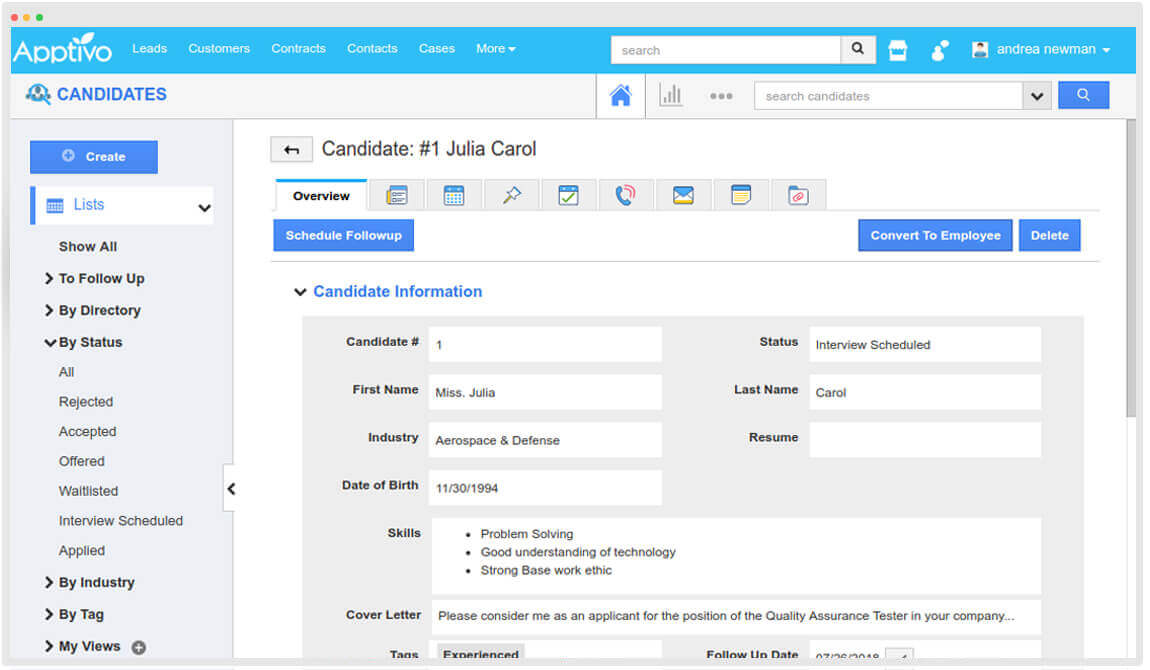
Task: Collapse the left sidebar with arrow handle
Action: tap(232, 489)
